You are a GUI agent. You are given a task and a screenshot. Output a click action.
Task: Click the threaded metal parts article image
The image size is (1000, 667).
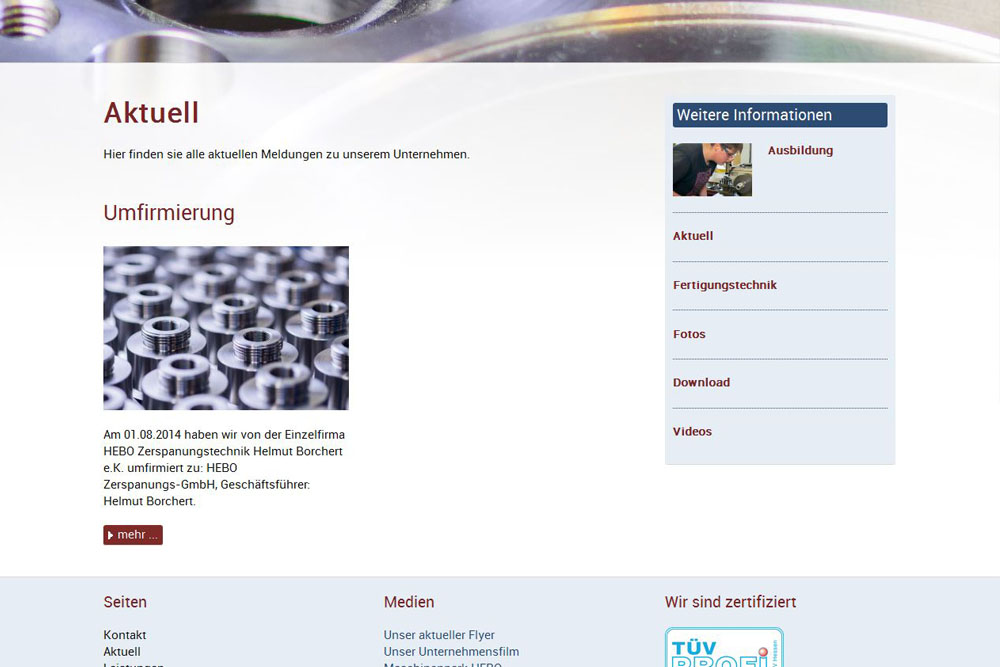pyautogui.click(x=226, y=328)
